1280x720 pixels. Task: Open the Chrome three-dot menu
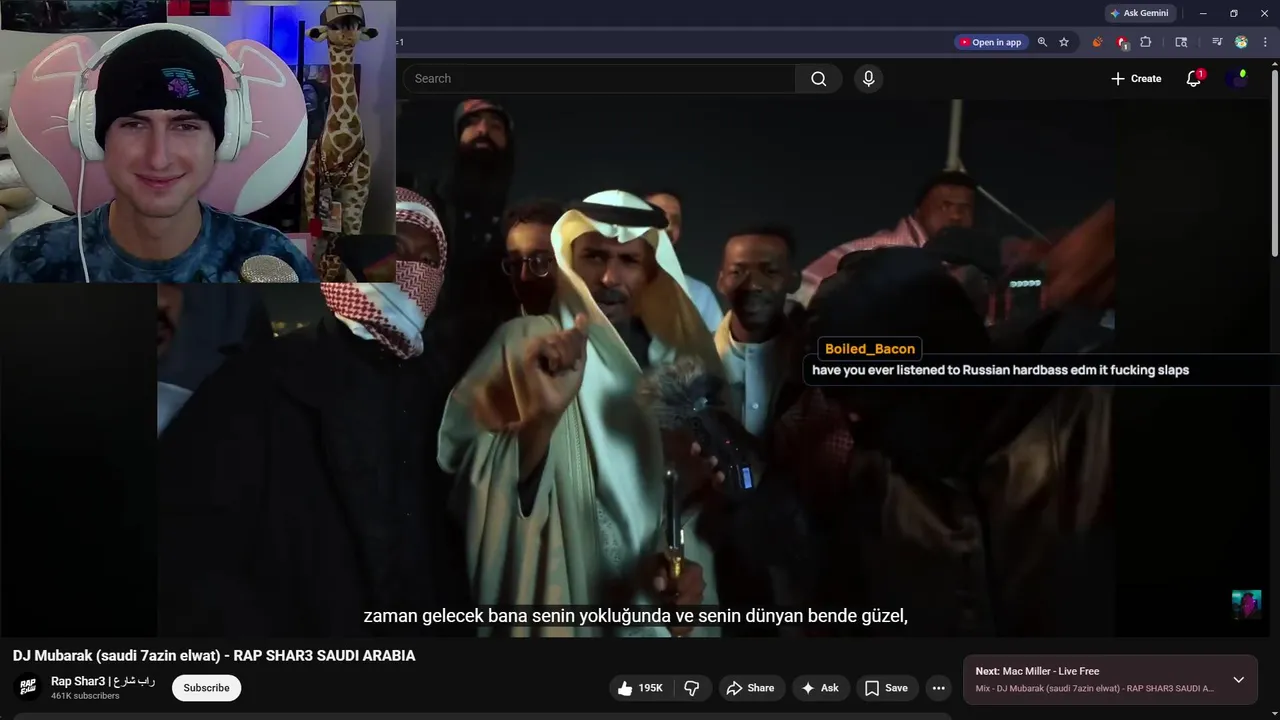(1265, 42)
